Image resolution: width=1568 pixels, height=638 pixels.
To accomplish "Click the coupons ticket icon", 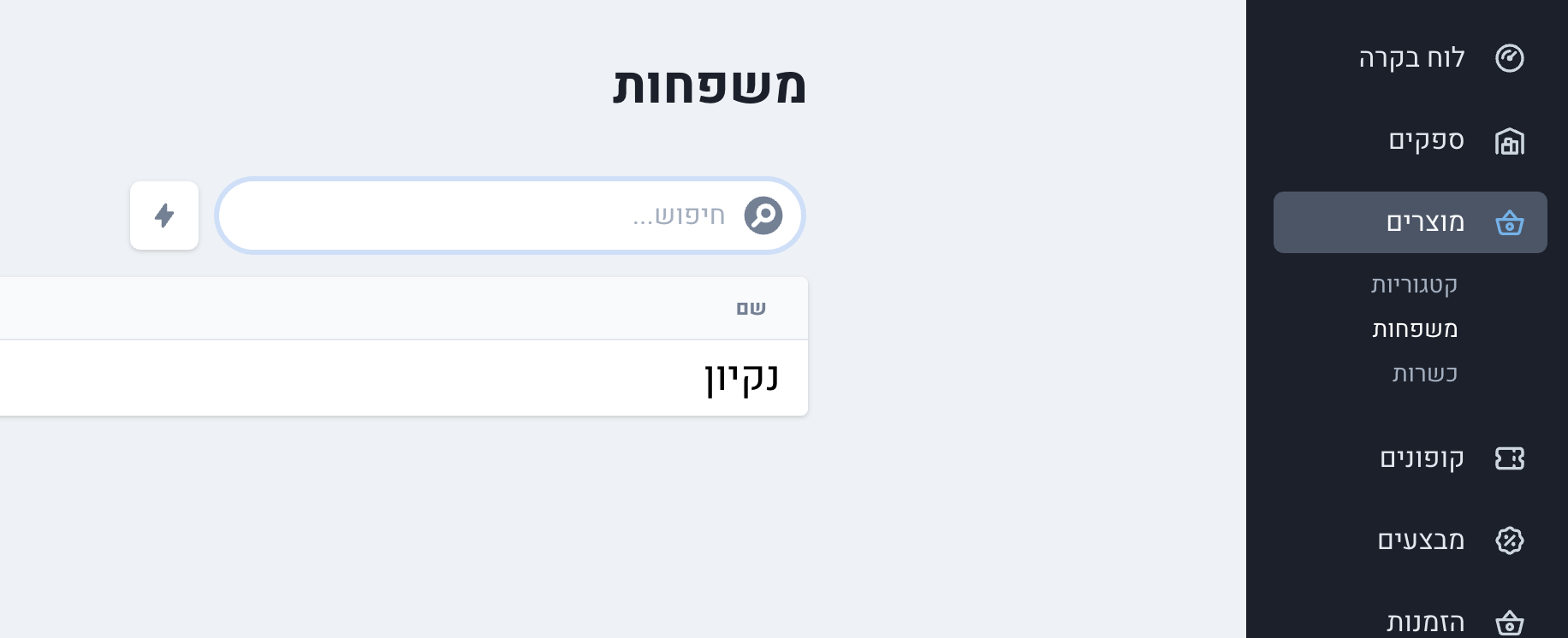I will click(1509, 458).
